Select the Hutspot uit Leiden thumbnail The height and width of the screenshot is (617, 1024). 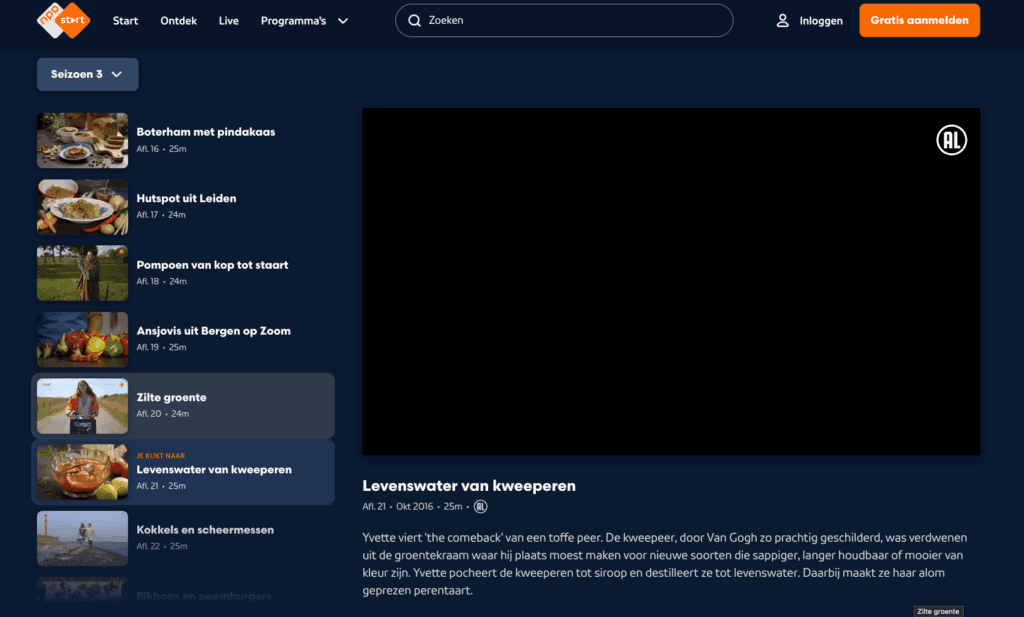83,206
